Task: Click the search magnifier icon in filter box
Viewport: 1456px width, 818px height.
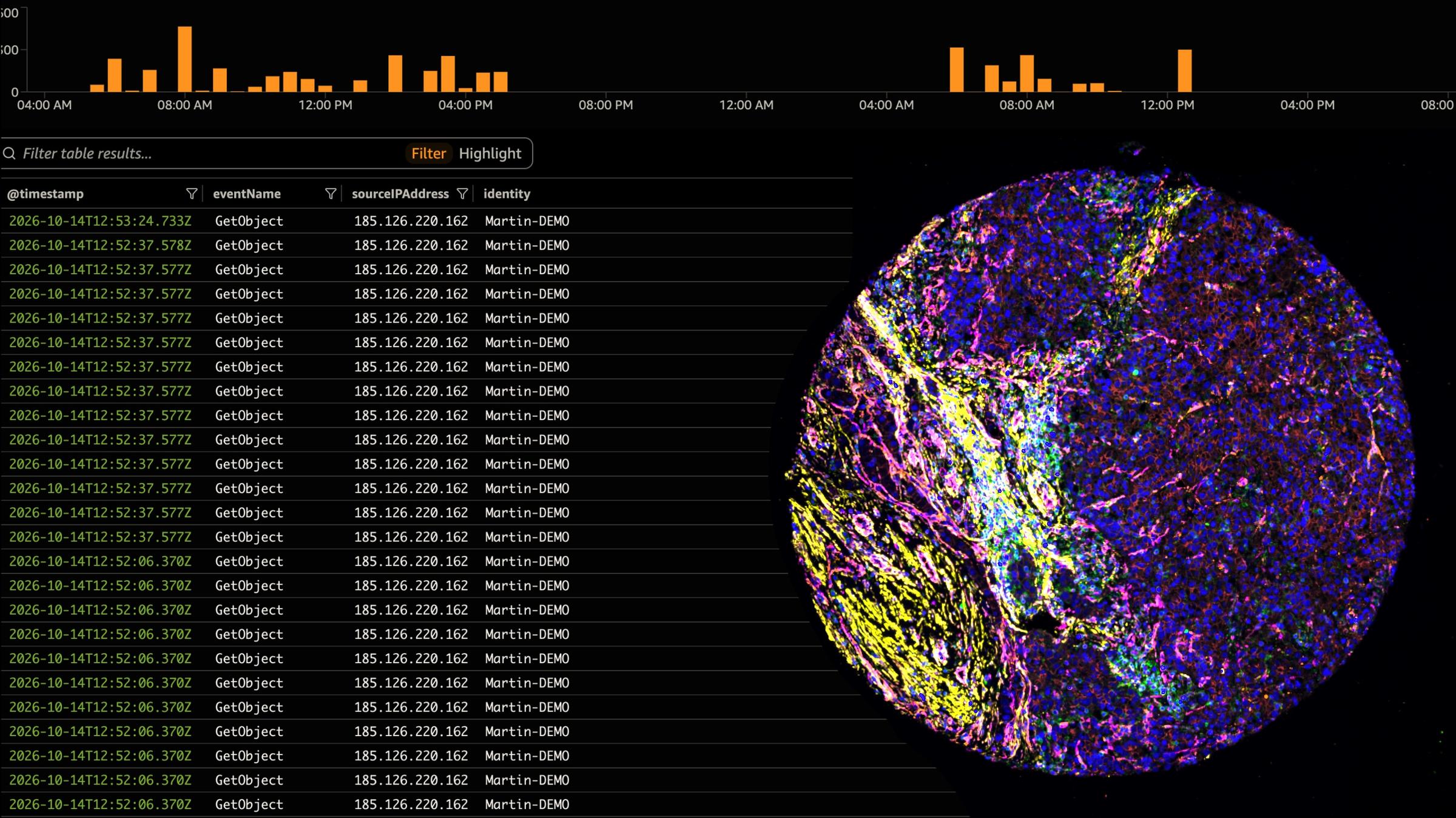Action: [x=9, y=154]
